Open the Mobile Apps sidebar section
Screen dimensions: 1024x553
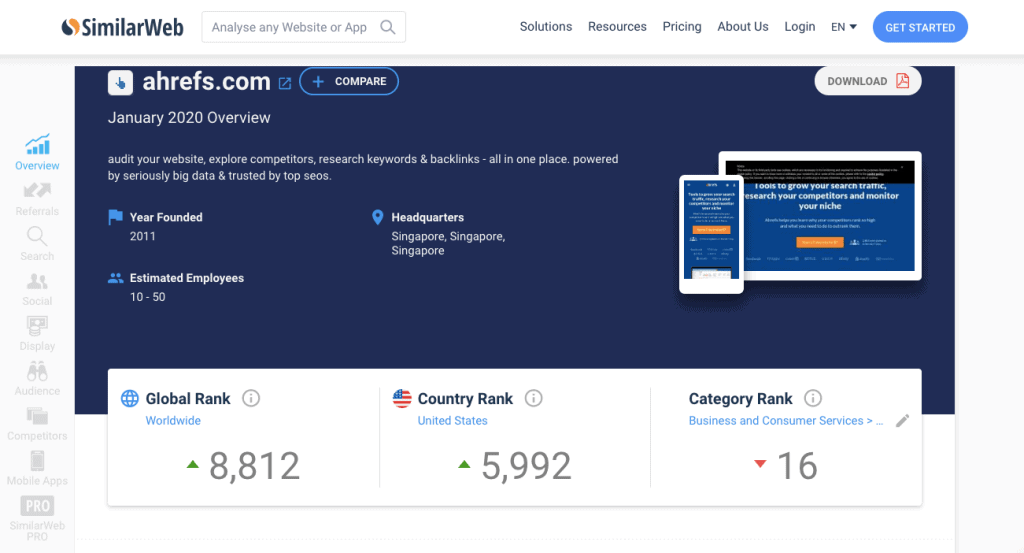point(37,469)
